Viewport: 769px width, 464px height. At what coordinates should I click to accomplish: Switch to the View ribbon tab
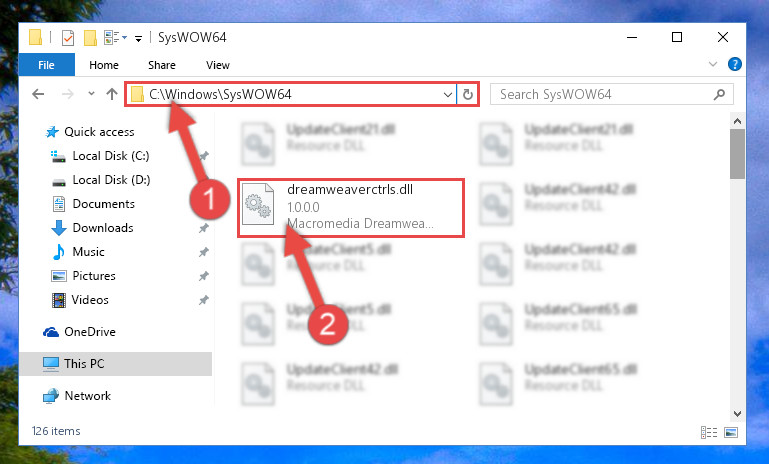click(218, 65)
